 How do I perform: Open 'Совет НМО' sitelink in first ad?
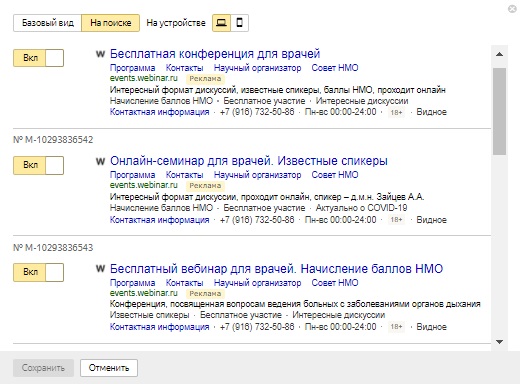pos(335,68)
